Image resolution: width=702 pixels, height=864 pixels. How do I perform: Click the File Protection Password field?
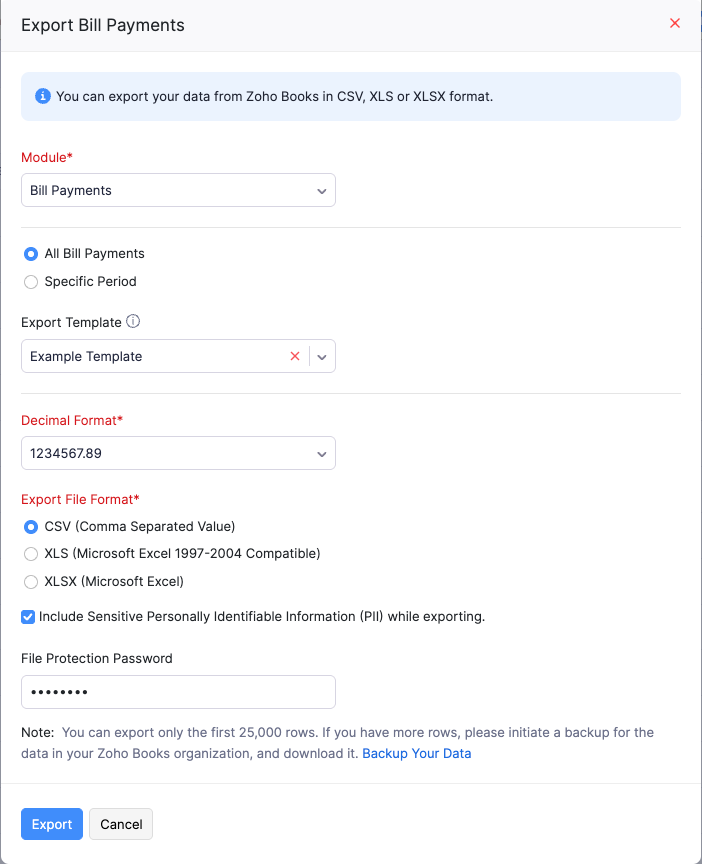click(178, 692)
